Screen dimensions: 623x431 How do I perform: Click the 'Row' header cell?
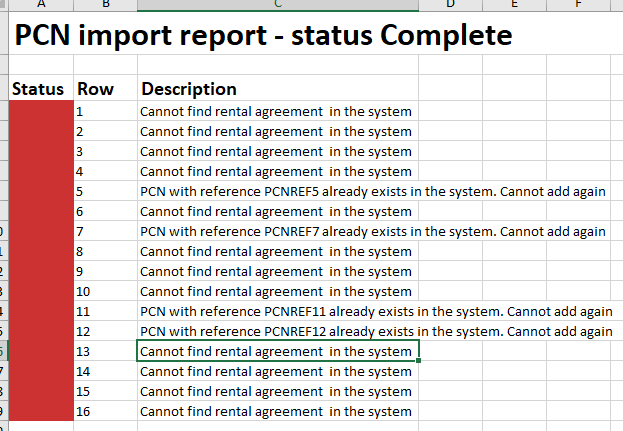pyautogui.click(x=105, y=89)
